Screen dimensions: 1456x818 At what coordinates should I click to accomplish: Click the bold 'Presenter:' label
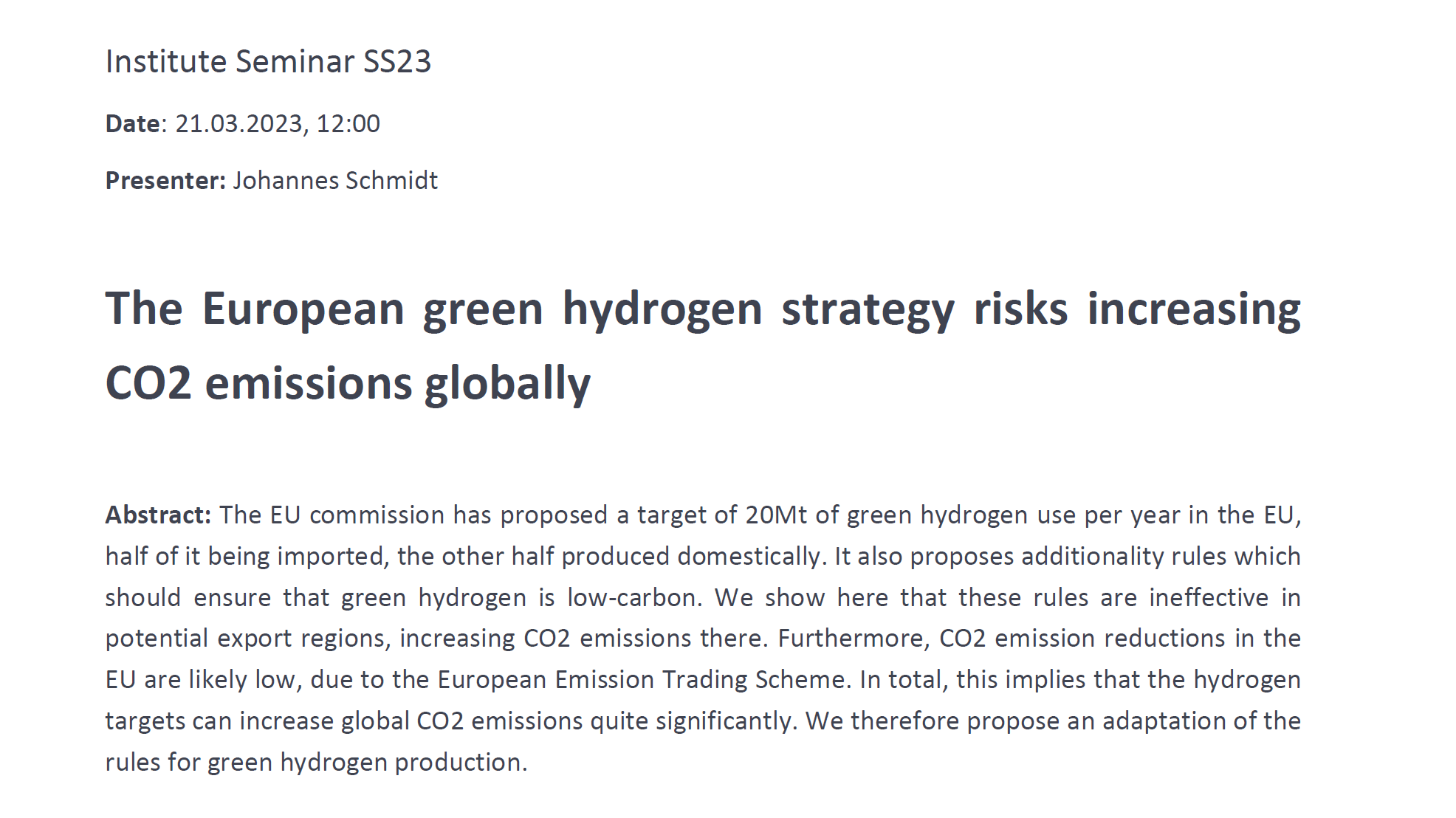(x=165, y=180)
